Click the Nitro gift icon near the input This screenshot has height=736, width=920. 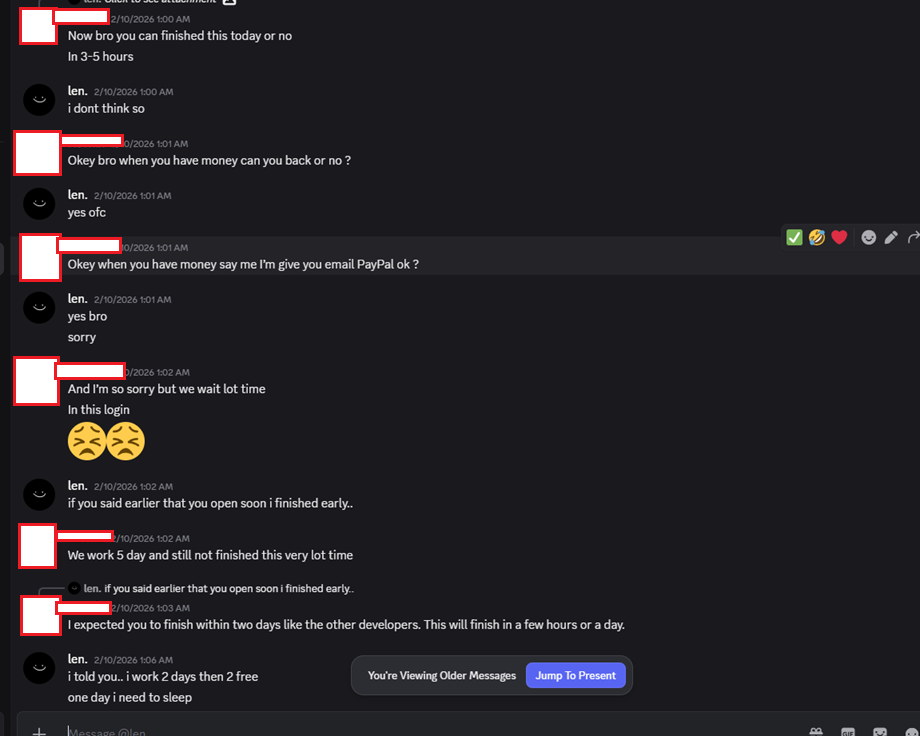(x=815, y=732)
